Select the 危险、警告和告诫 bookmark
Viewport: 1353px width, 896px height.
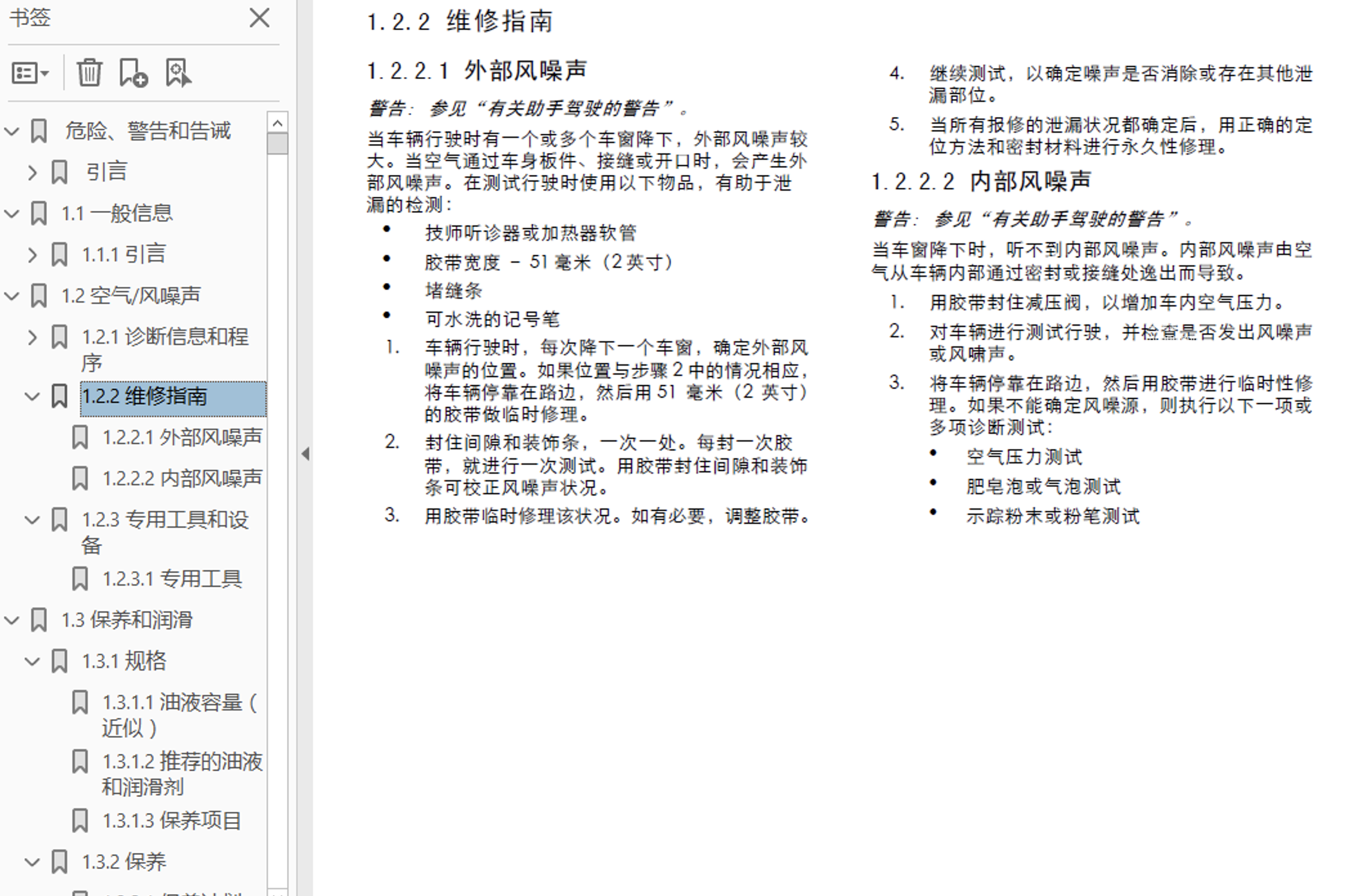147,131
